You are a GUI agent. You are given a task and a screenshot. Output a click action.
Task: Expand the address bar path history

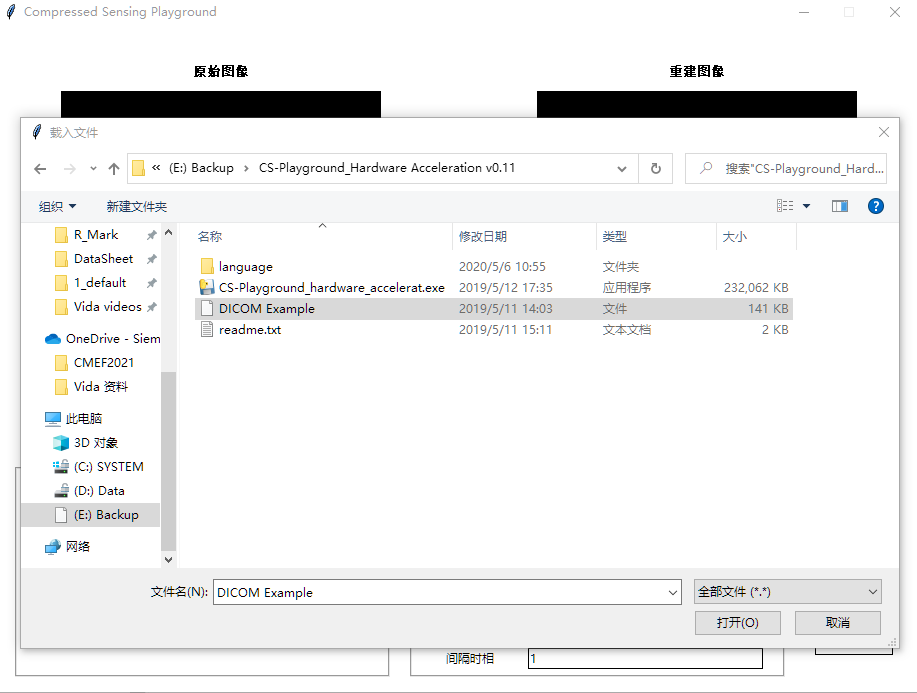pos(622,169)
